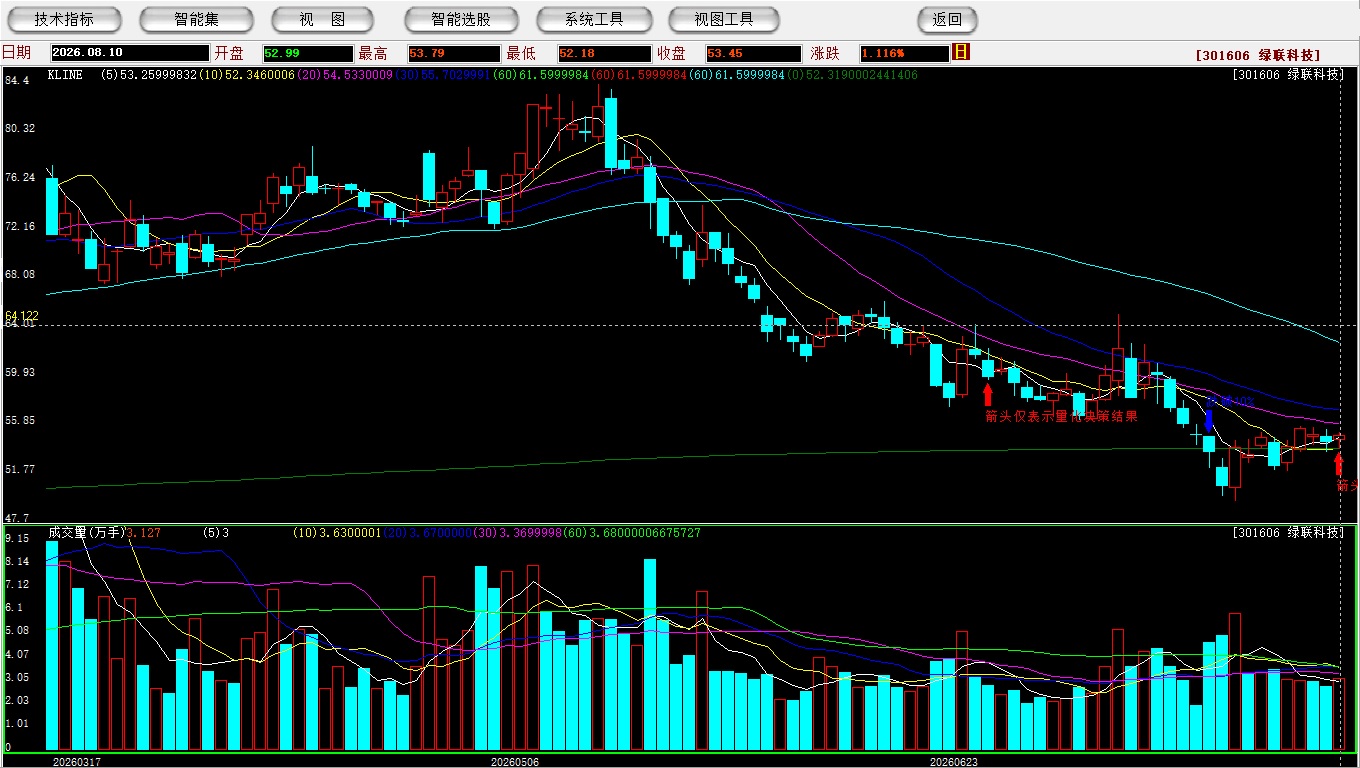
Task: Click the 返回 button
Action: point(947,19)
